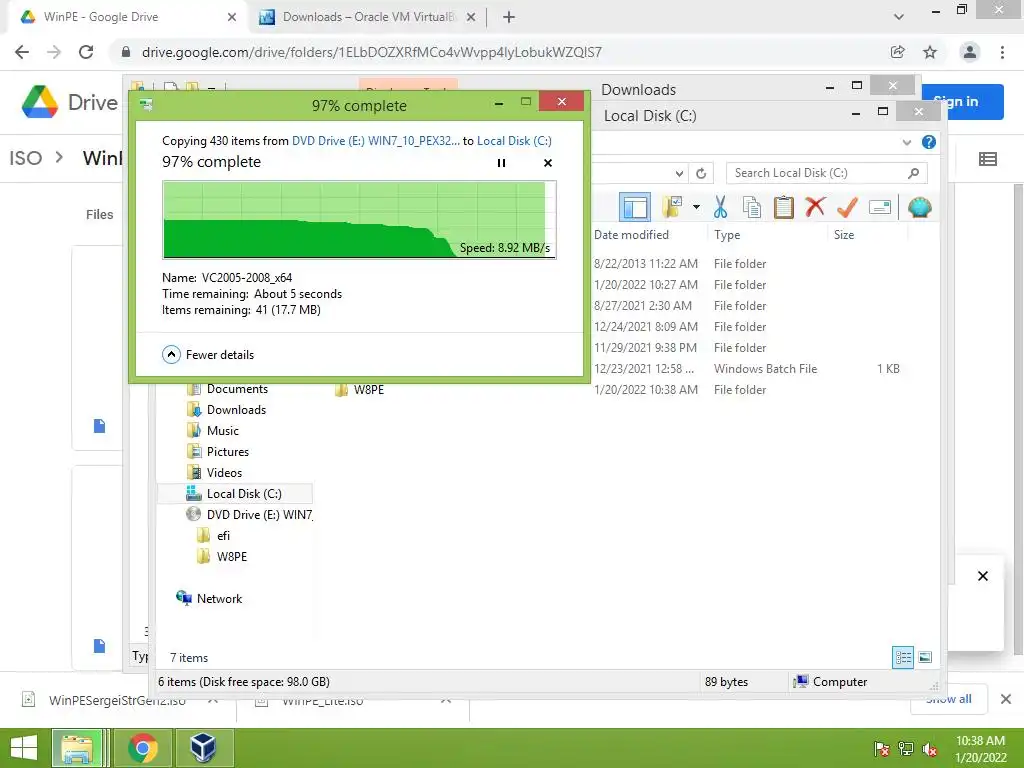Screen dimensions: 1024x768
Task: Go back in Chrome
Action: point(22,52)
